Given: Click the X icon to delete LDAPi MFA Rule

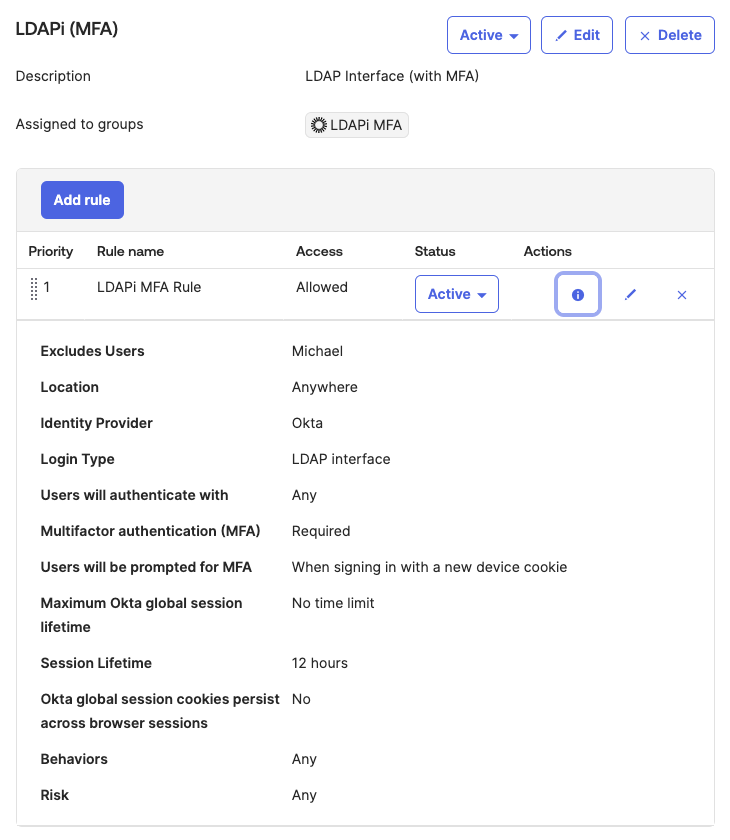Looking at the screenshot, I should (x=682, y=295).
